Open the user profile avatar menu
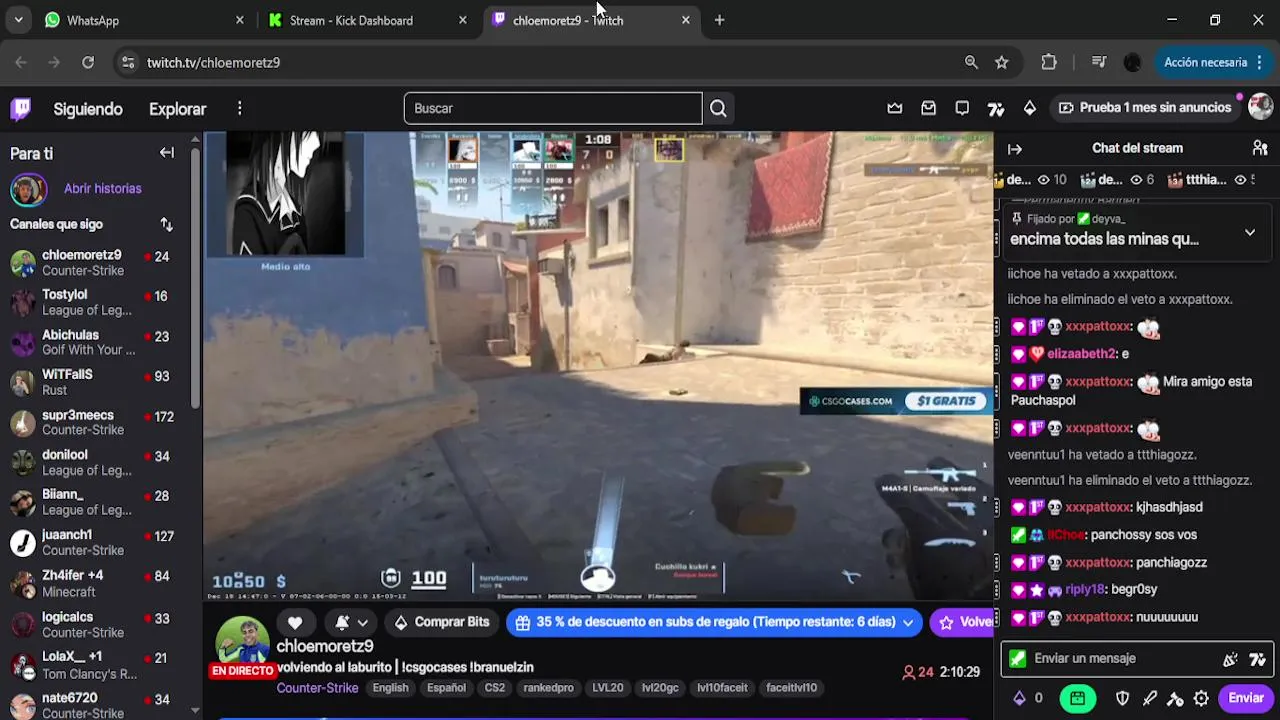The height and width of the screenshot is (720, 1280). (x=1261, y=107)
